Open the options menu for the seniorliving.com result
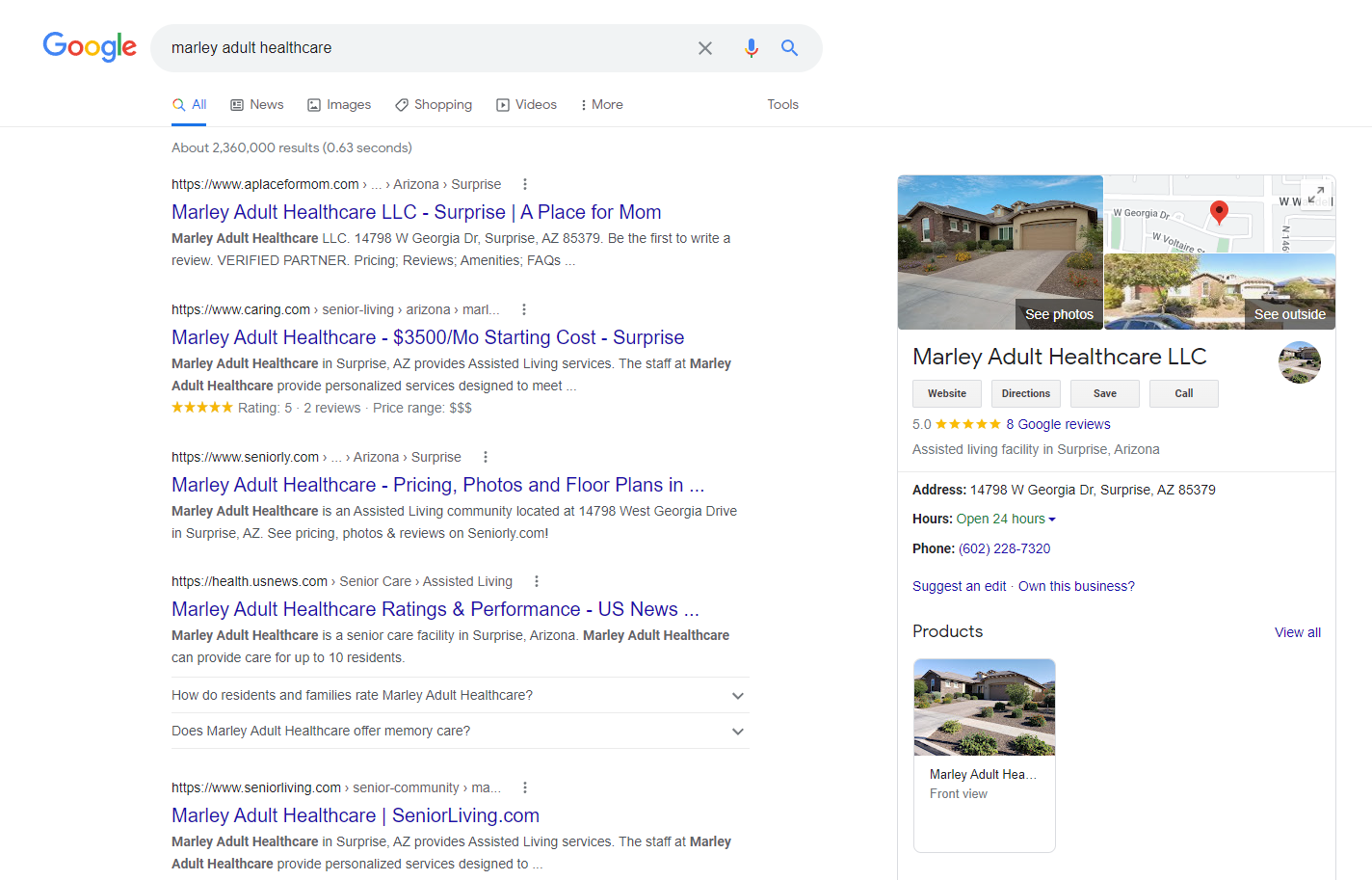The width and height of the screenshot is (1372, 880). tap(525, 787)
